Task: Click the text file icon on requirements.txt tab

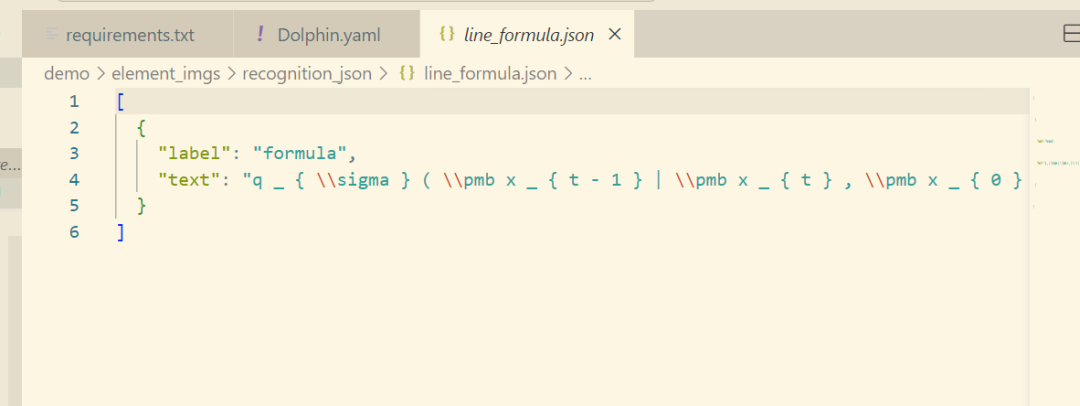Action: point(51,34)
